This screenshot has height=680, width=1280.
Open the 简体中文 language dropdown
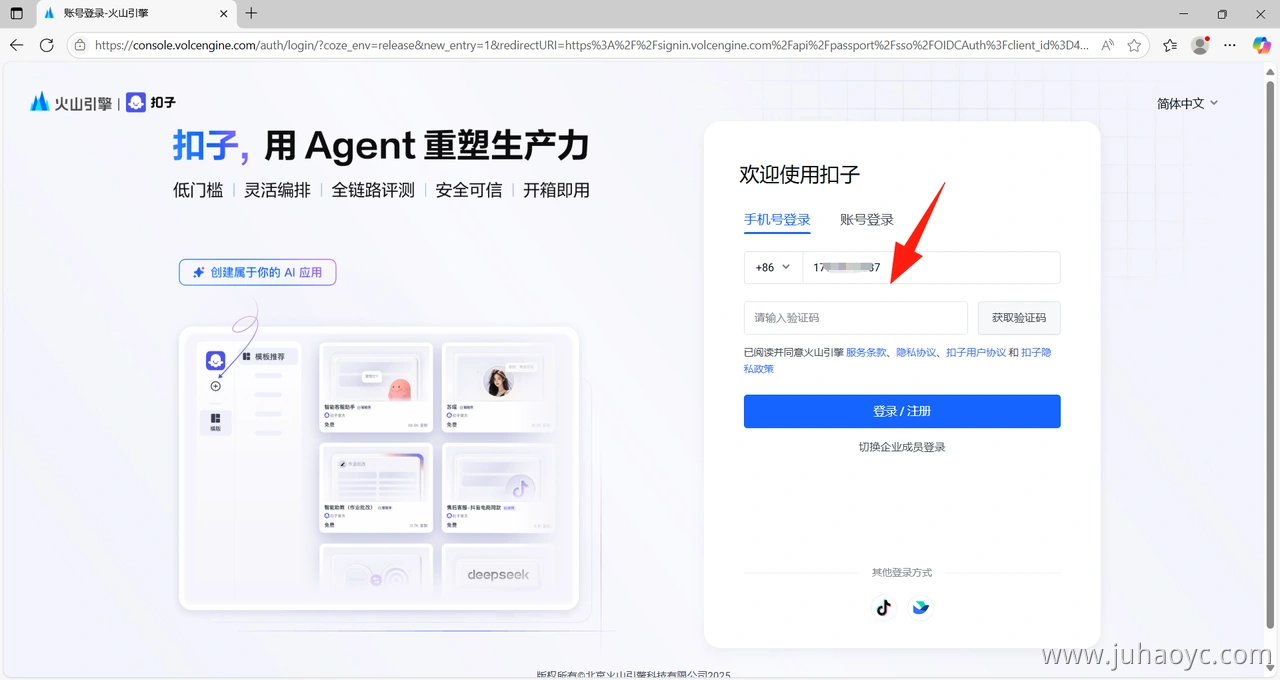coord(1188,103)
